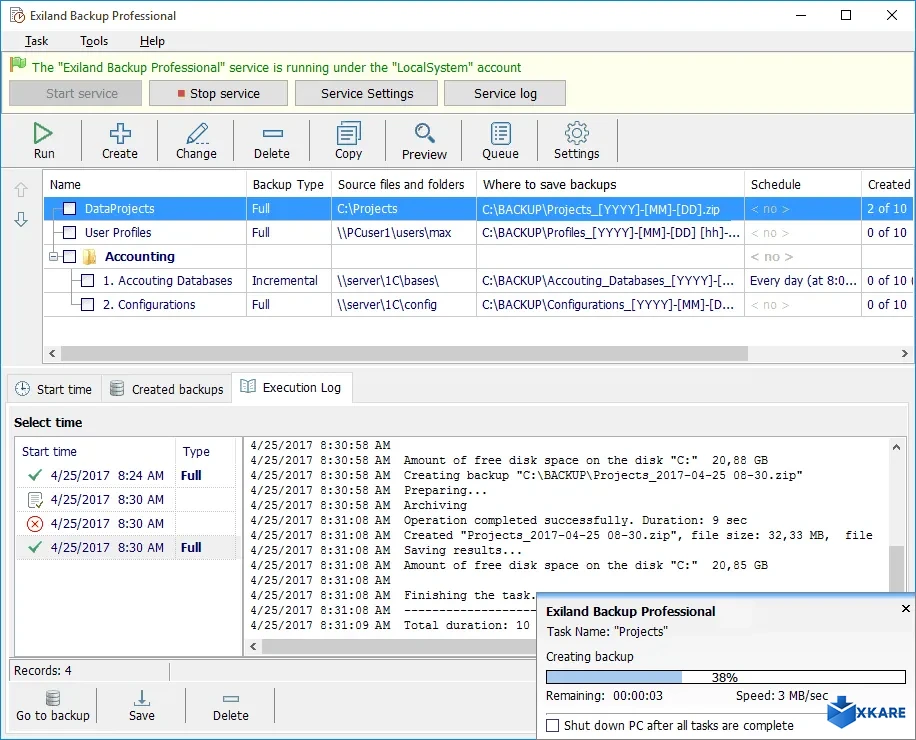Select the 2. Configurations task
This screenshot has height=740, width=916.
(x=478, y=304)
